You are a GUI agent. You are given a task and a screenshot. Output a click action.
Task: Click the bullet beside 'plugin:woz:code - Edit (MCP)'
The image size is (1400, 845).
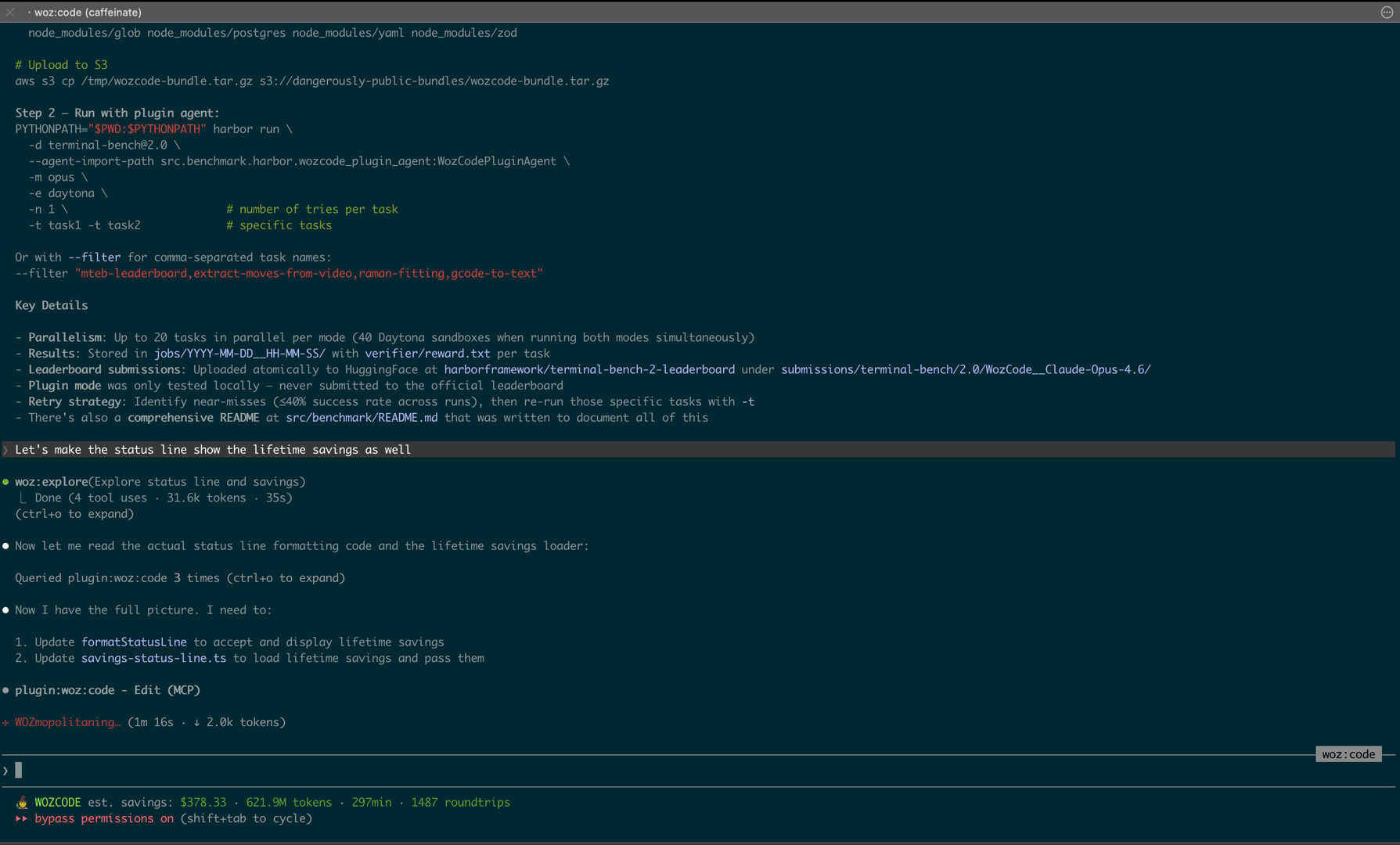coord(5,691)
